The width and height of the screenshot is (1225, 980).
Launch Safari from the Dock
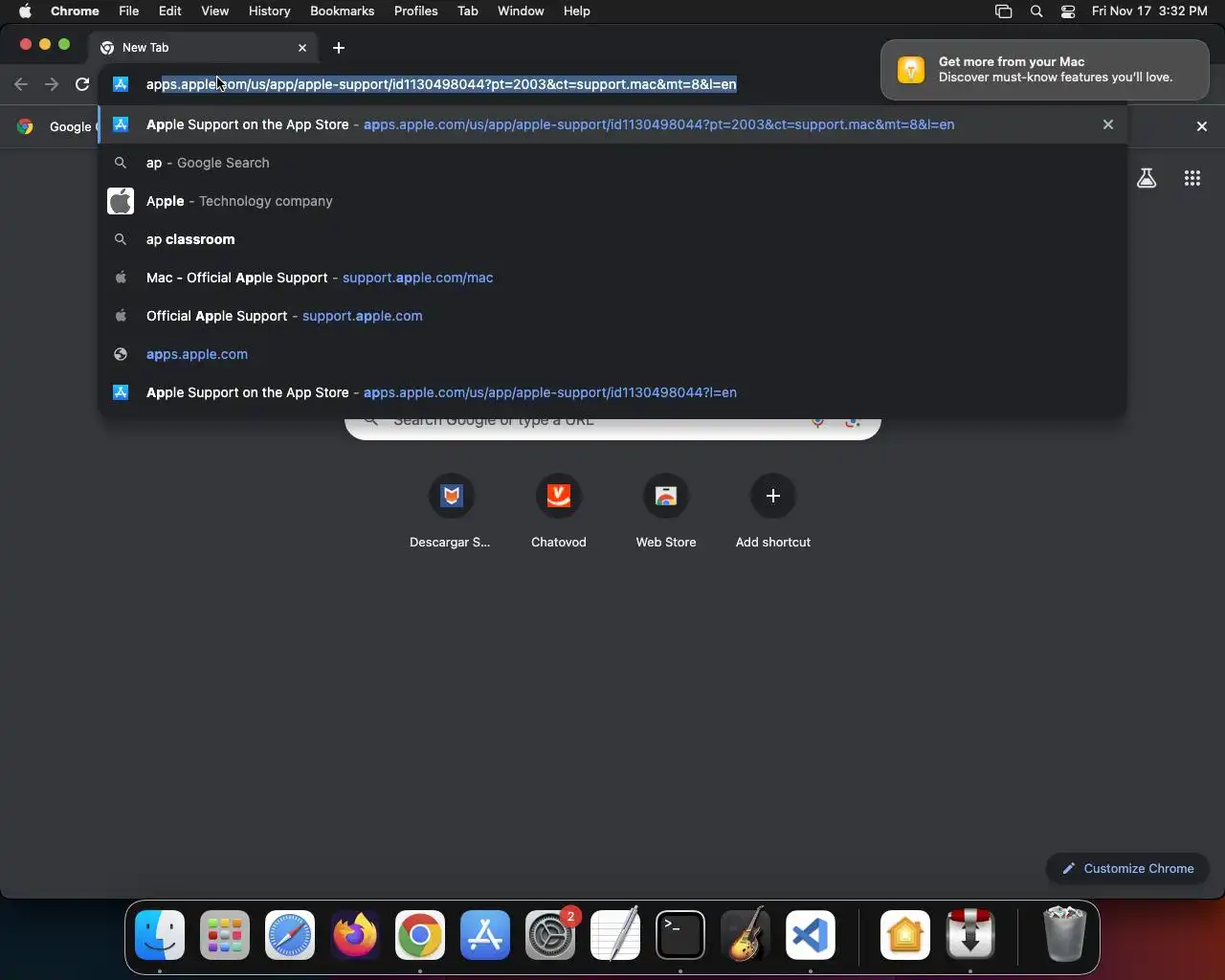click(x=290, y=935)
